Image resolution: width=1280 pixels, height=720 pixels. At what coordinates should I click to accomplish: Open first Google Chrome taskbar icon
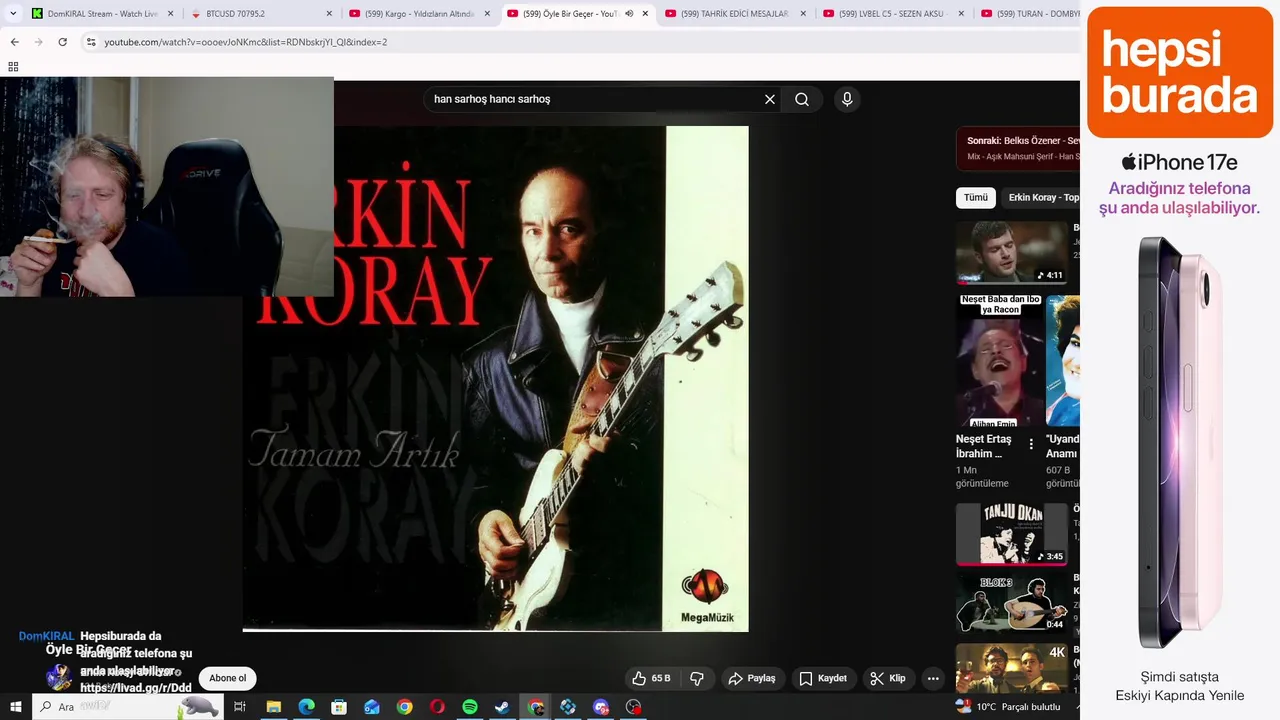404,707
